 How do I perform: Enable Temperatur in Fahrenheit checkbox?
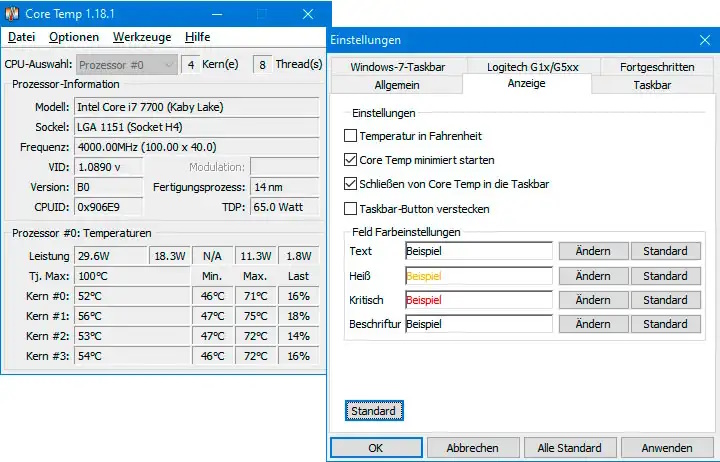point(350,135)
